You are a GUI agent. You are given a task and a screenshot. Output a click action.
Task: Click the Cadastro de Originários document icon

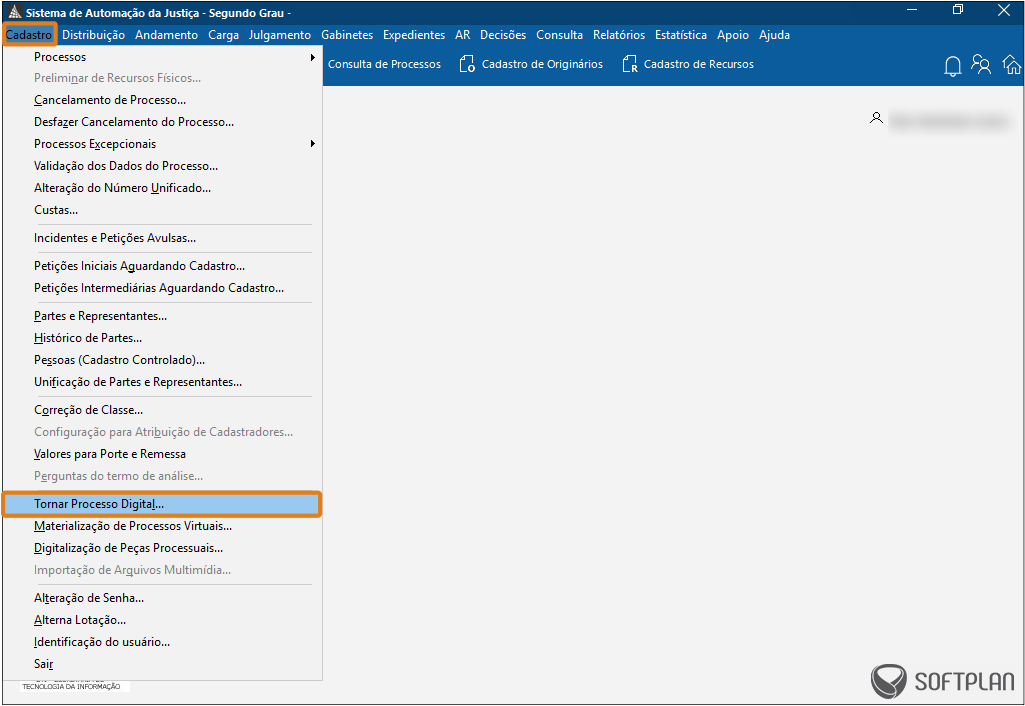click(467, 64)
